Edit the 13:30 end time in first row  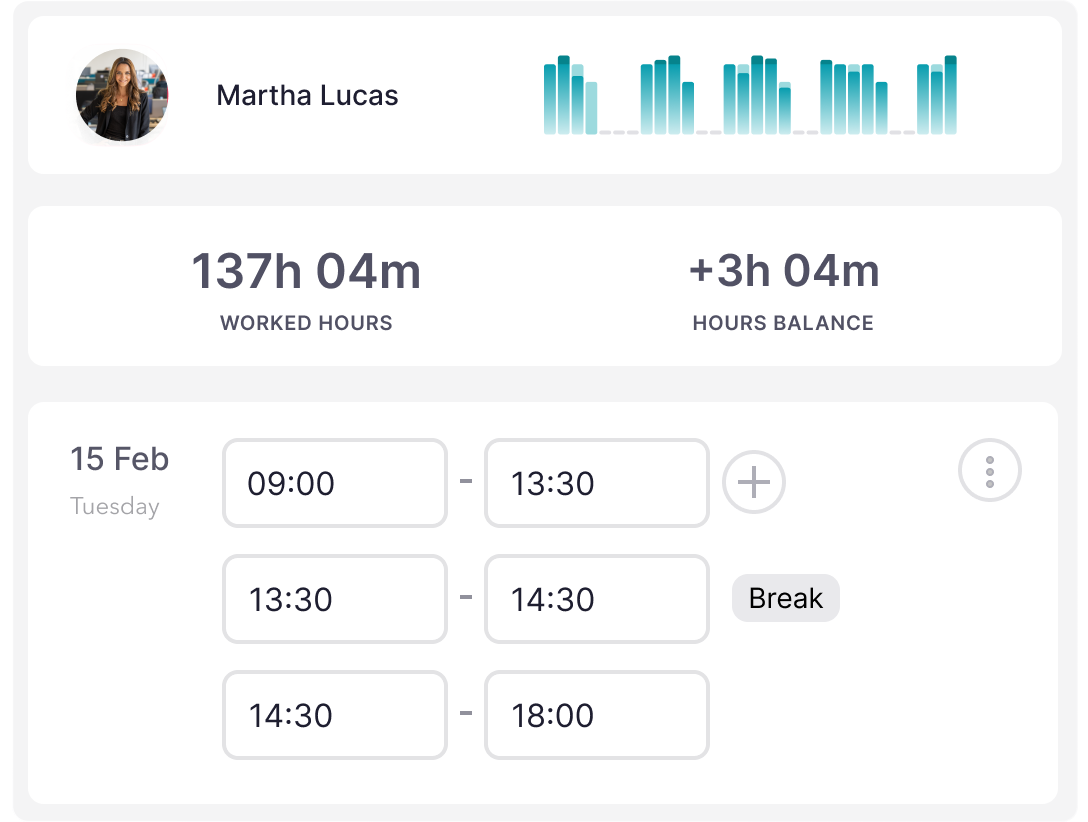[x=596, y=484]
